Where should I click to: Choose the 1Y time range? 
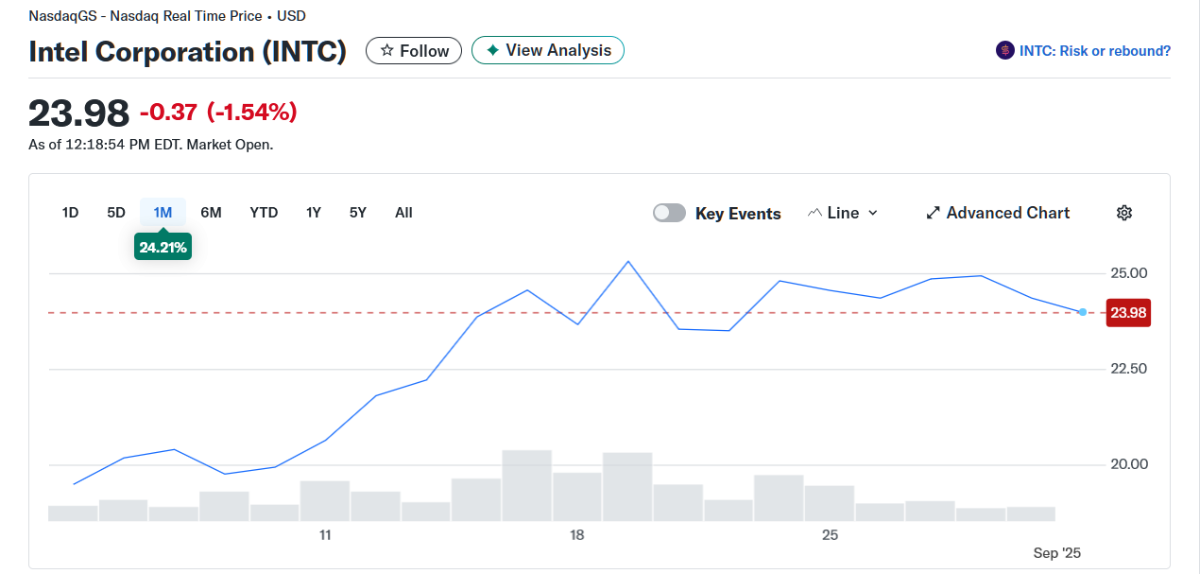click(314, 212)
